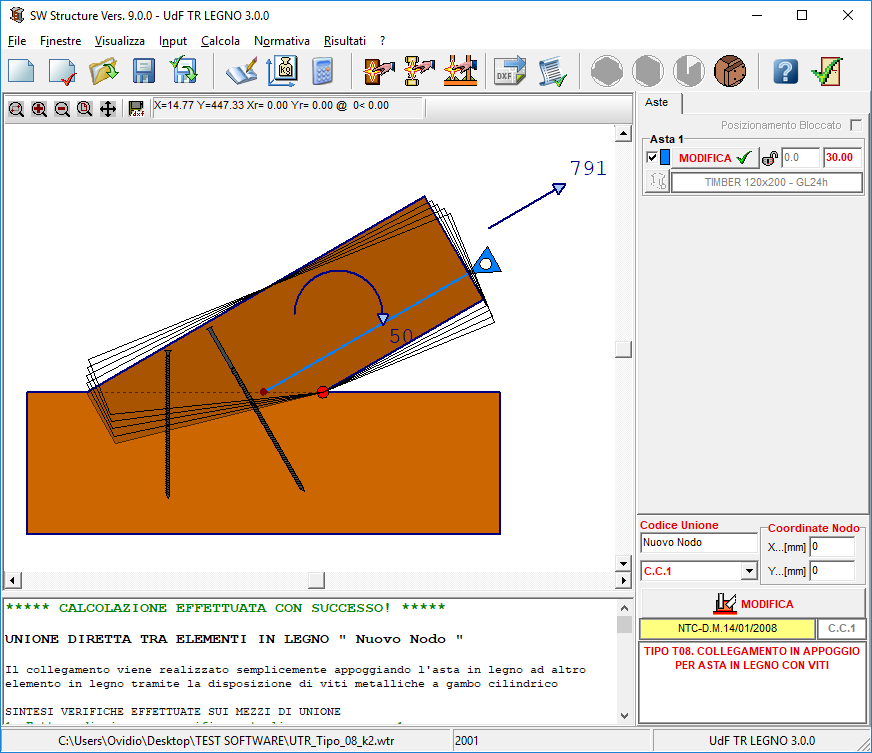
Task: Zoom in on the drawing
Action: (39, 109)
